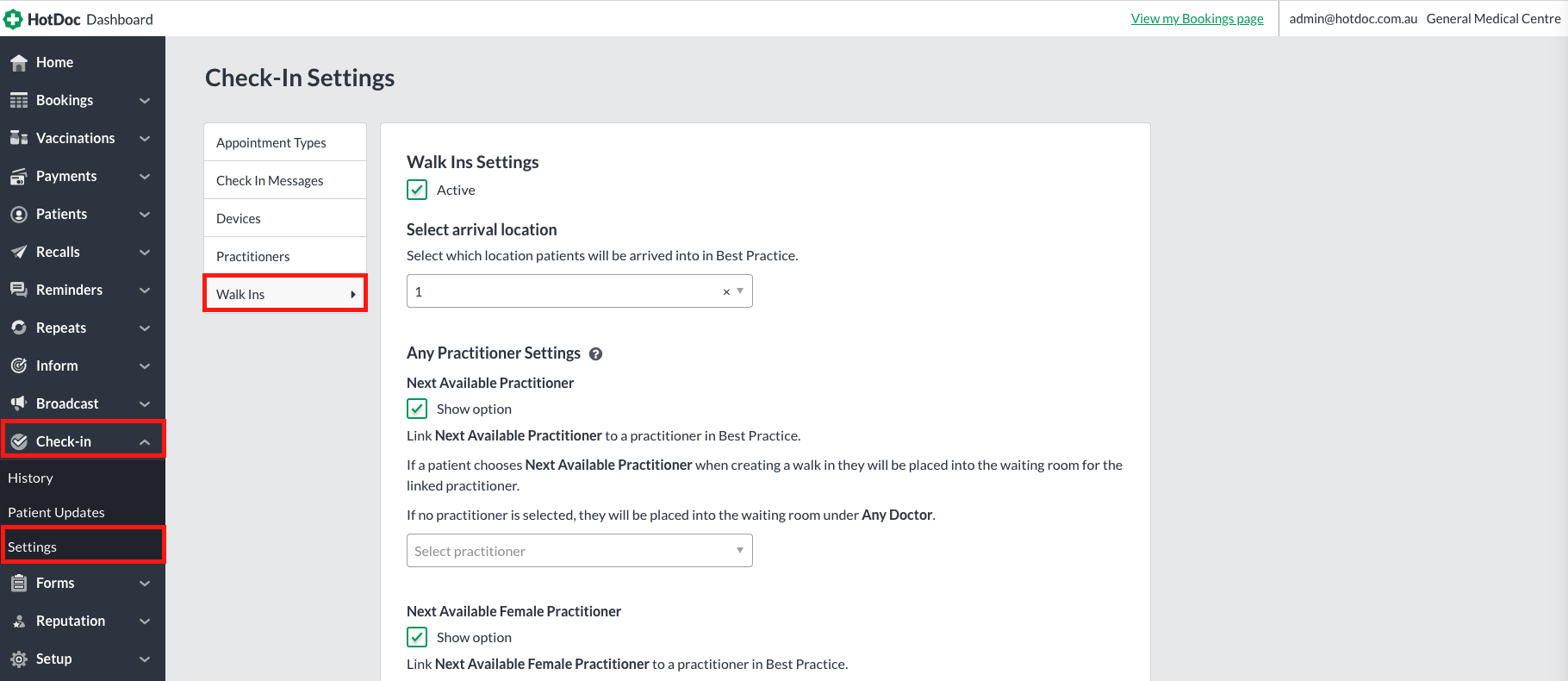This screenshot has width=1568, height=681.
Task: Expand the Setup menu chevron
Action: (145, 659)
